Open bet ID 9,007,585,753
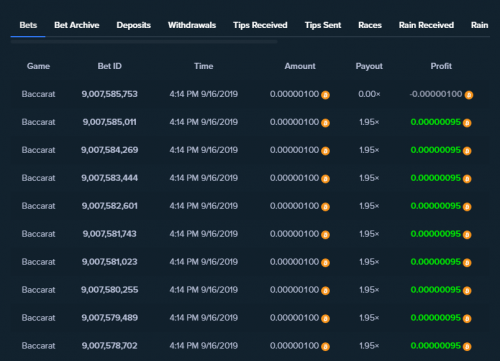Viewport: 500px width, 361px height. coord(110,94)
